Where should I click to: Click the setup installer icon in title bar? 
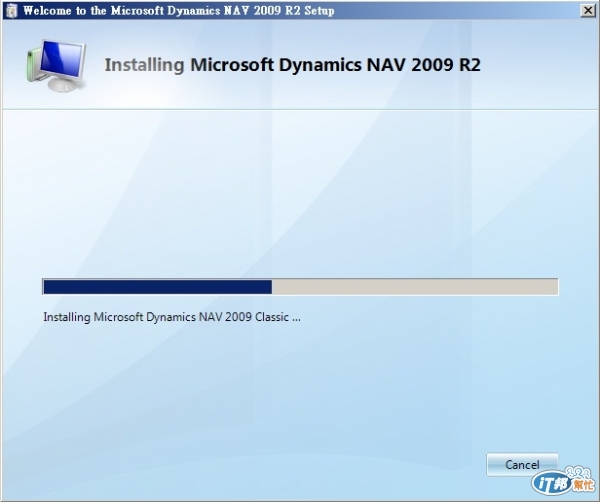click(12, 10)
